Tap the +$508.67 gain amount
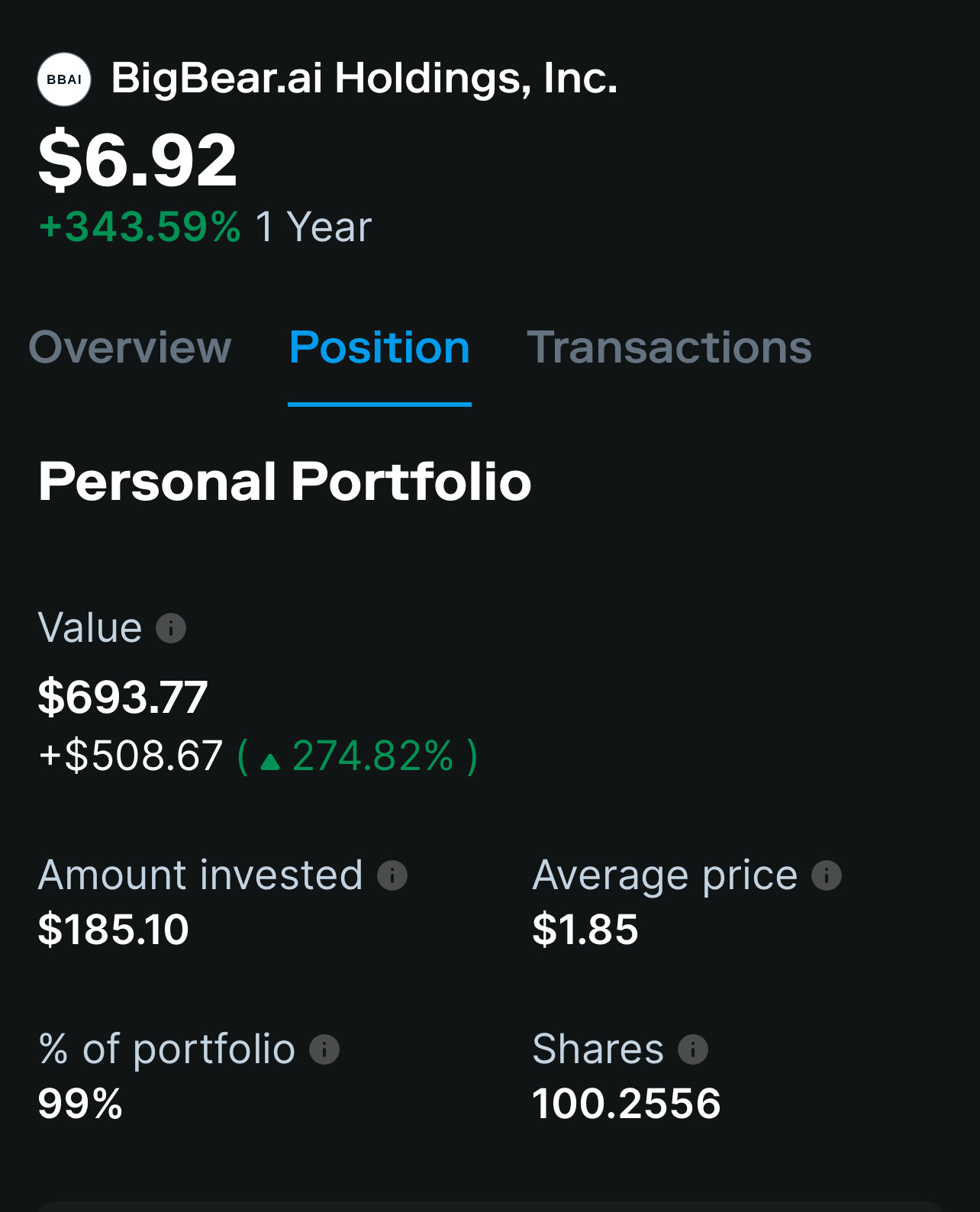The image size is (980, 1212). tap(131, 756)
